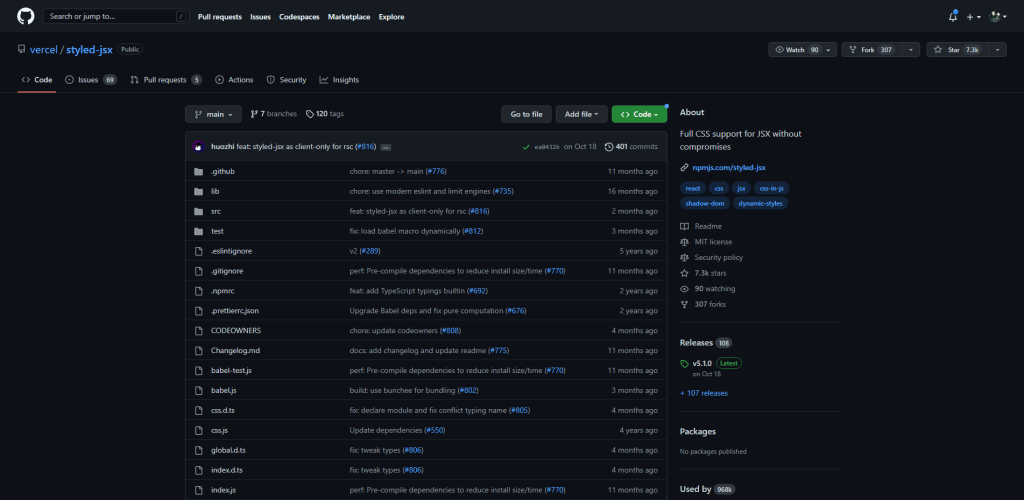Open the .prettierrc.json file
Image resolution: width=1024 pixels, height=500 pixels.
pyautogui.click(x=234, y=311)
